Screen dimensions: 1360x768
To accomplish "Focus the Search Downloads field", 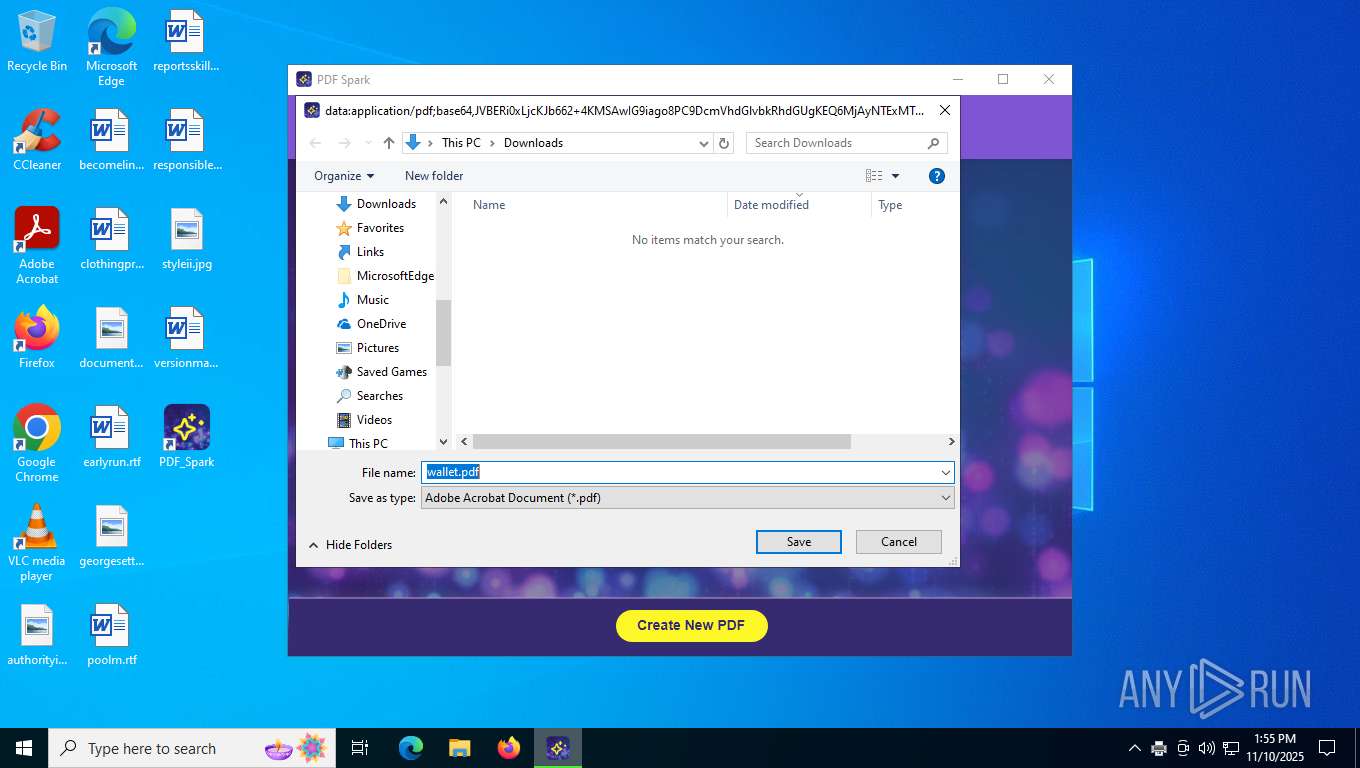I will pos(846,143).
